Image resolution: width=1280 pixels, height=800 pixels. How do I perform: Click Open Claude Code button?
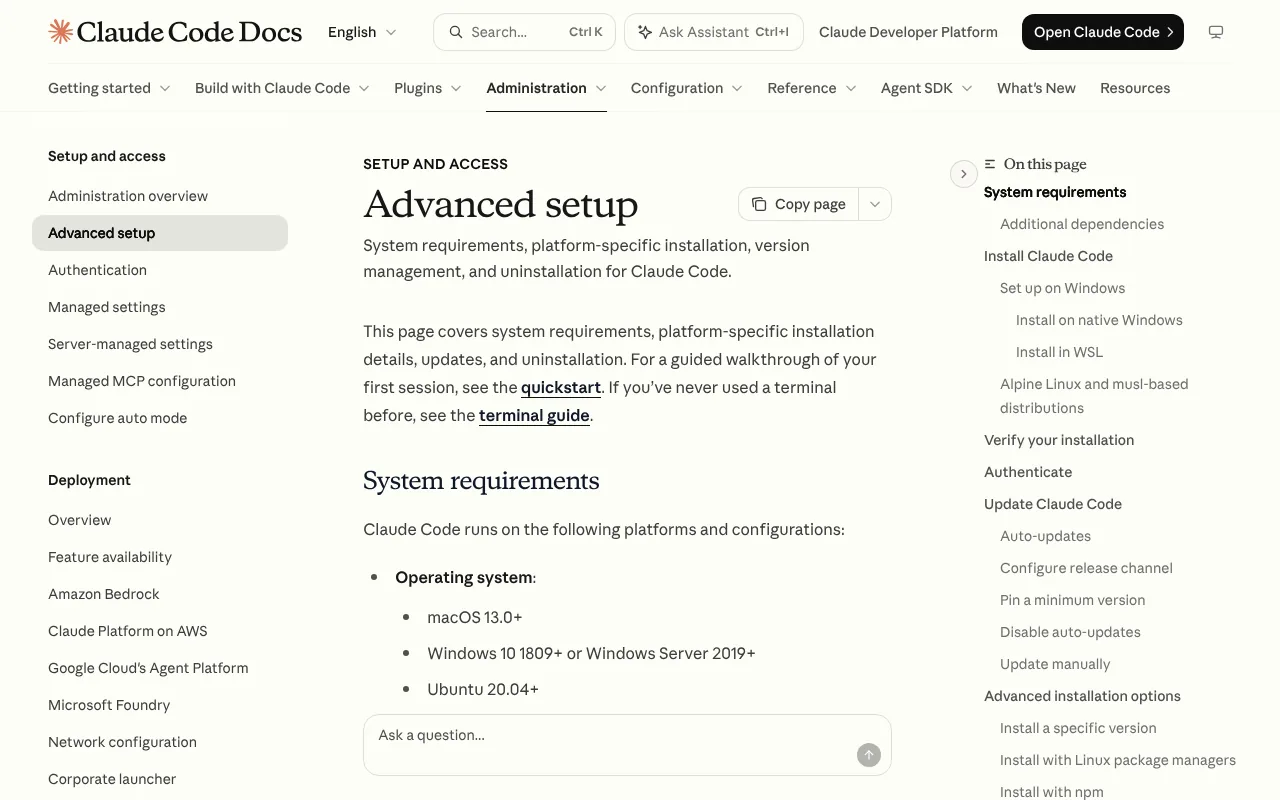click(1103, 32)
